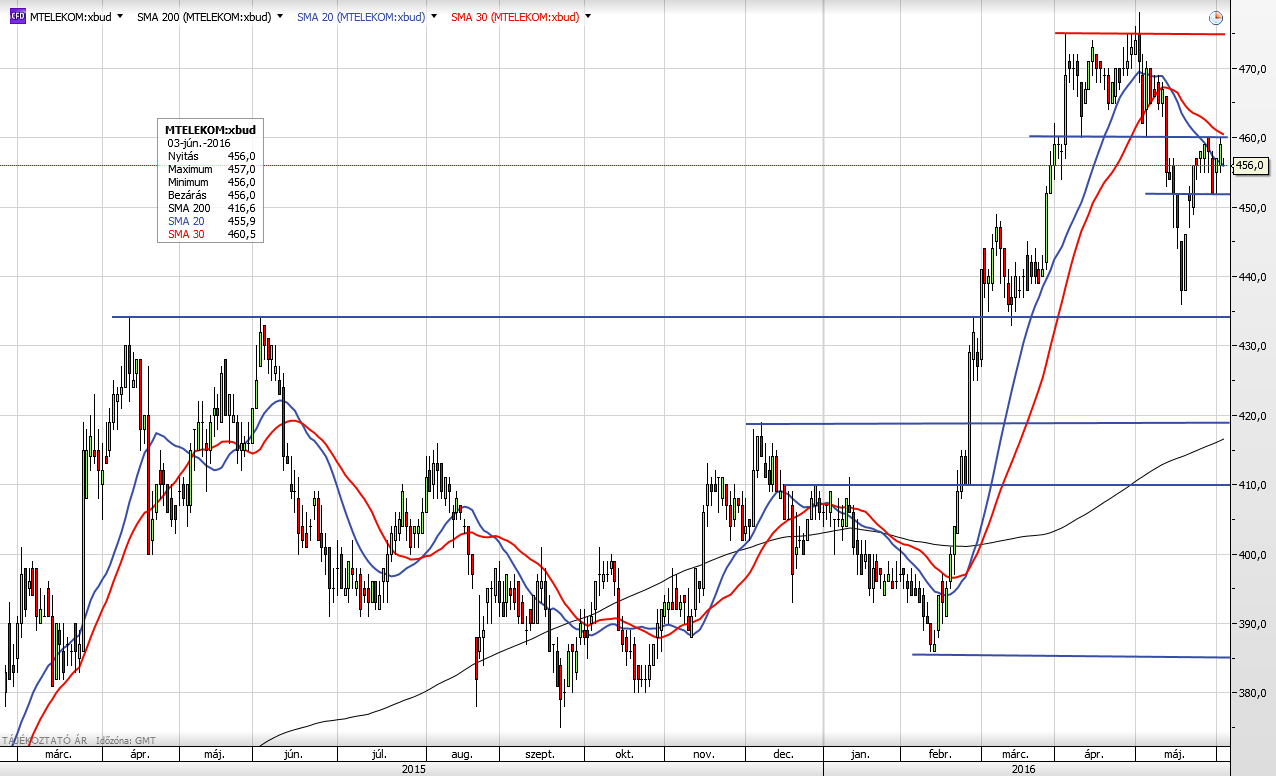Click the 2015 year label on the time axis
Viewport: 1276px width, 776px height.
pos(413,769)
